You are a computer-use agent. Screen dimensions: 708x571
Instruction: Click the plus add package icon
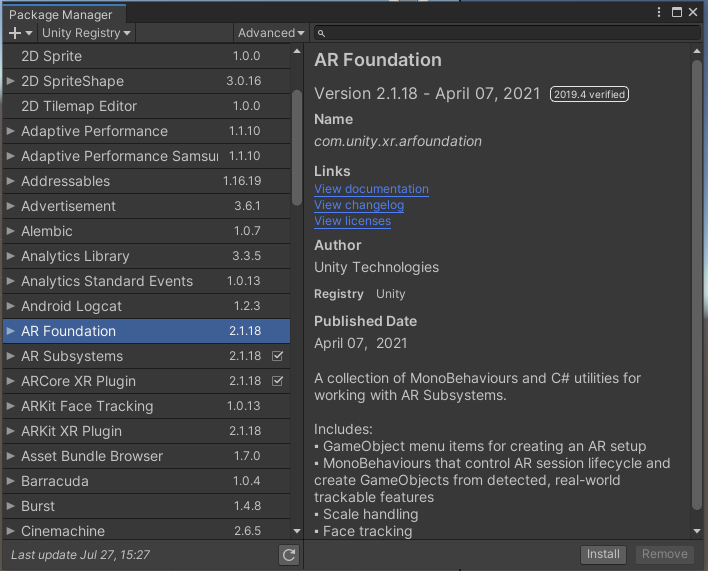15,33
